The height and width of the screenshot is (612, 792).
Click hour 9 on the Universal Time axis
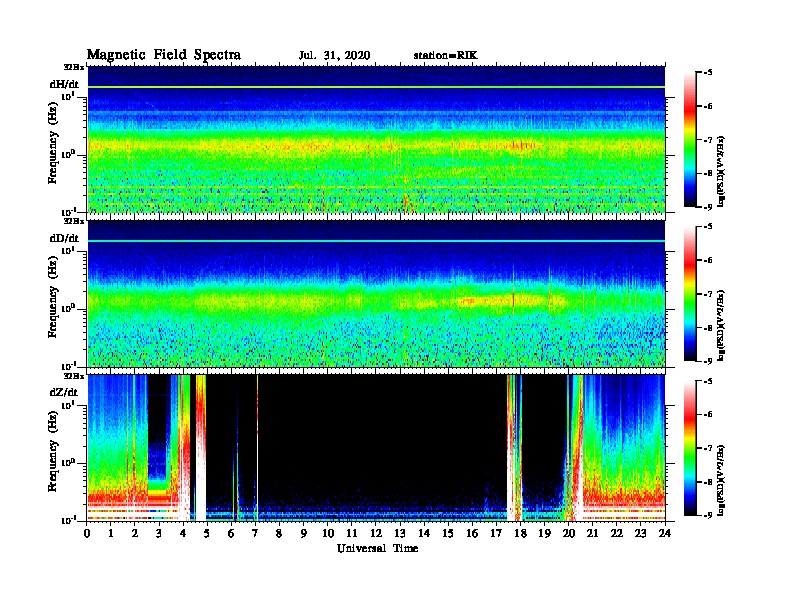[x=303, y=533]
